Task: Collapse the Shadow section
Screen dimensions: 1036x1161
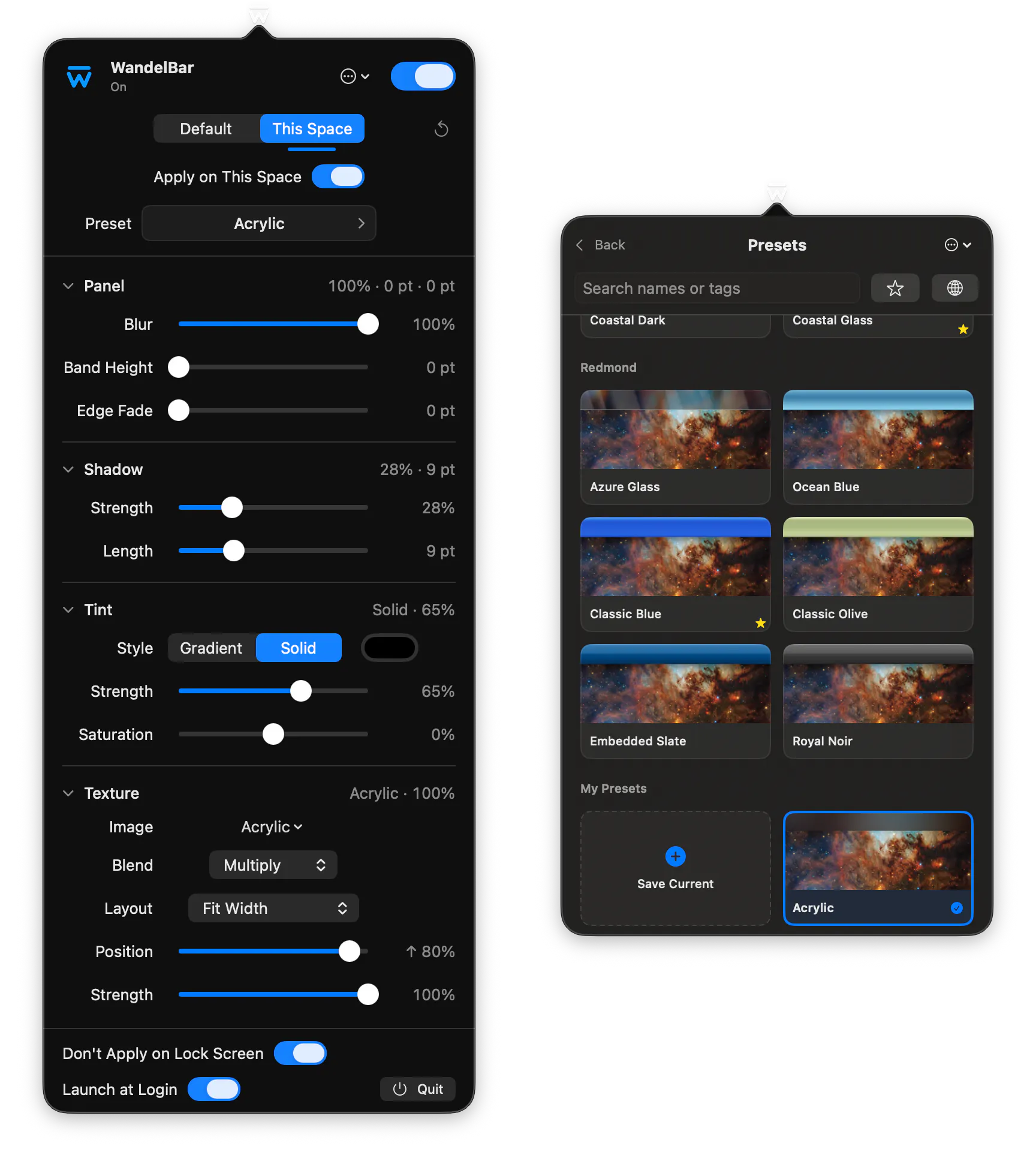Action: pyautogui.click(x=68, y=470)
